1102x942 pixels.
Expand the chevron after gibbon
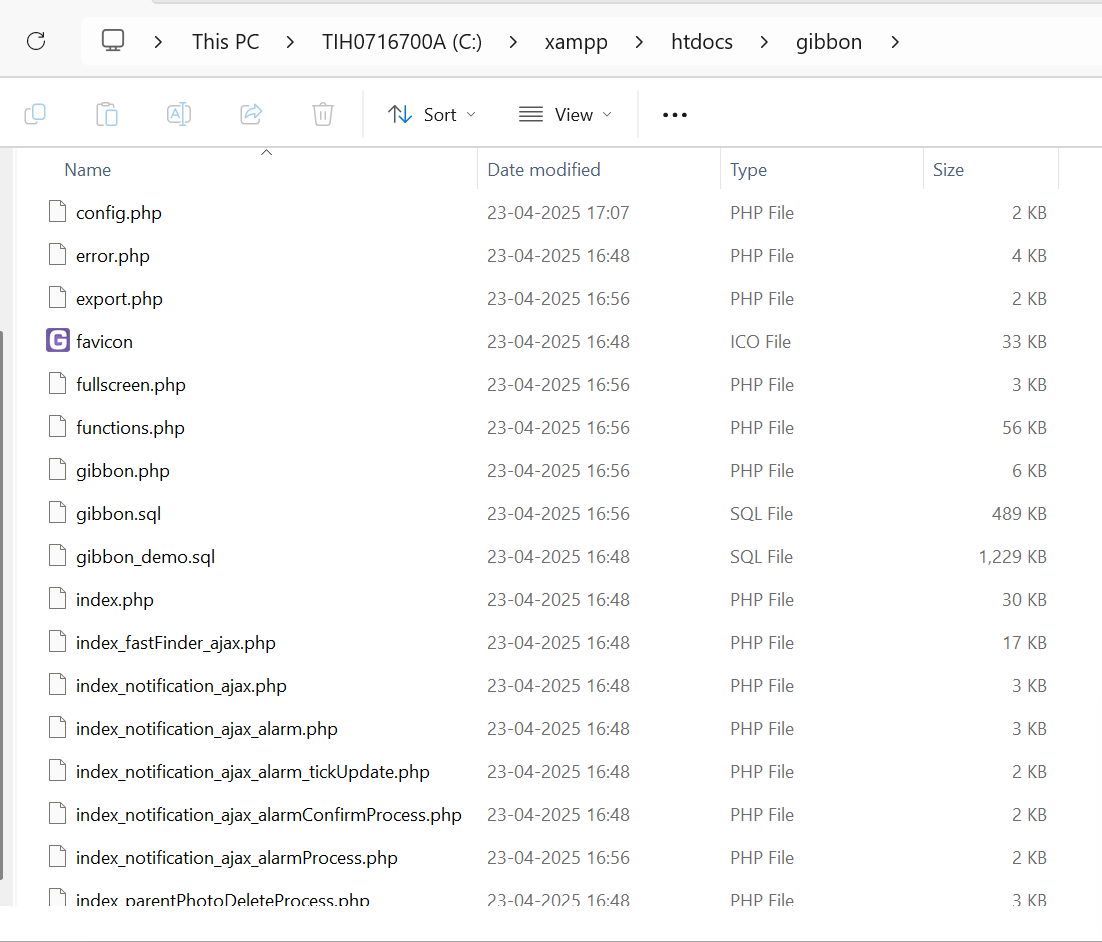tap(895, 42)
